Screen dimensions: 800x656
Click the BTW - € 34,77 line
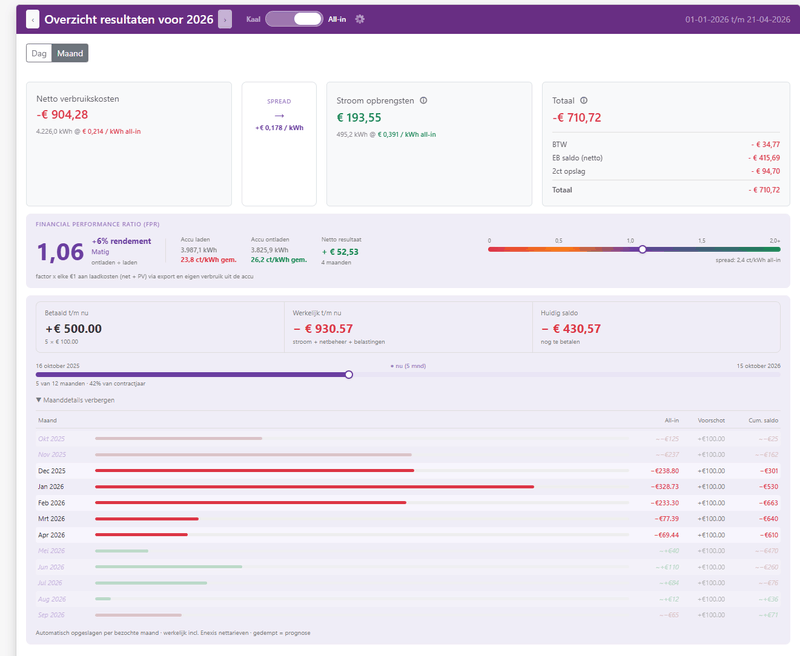[666, 144]
